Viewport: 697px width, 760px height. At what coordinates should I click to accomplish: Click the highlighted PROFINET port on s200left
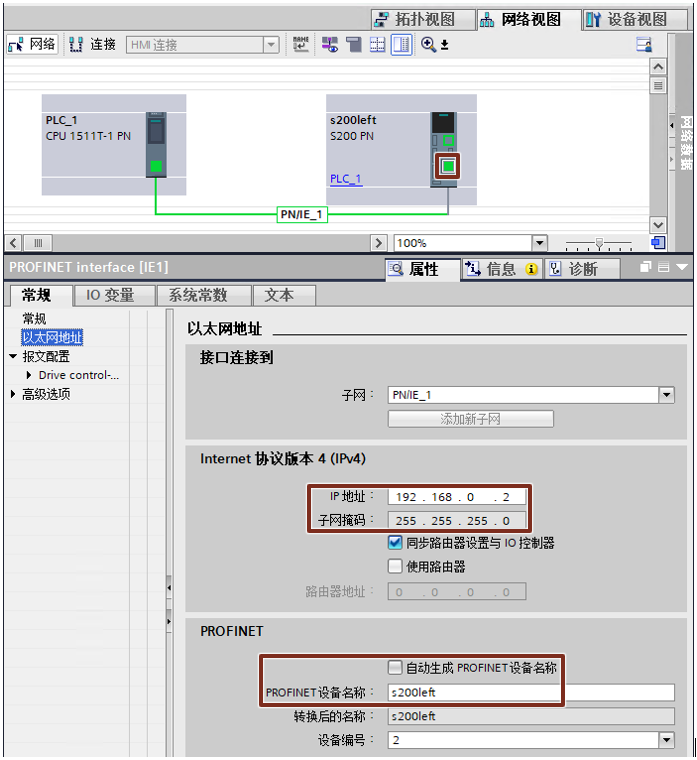pyautogui.click(x=448, y=165)
